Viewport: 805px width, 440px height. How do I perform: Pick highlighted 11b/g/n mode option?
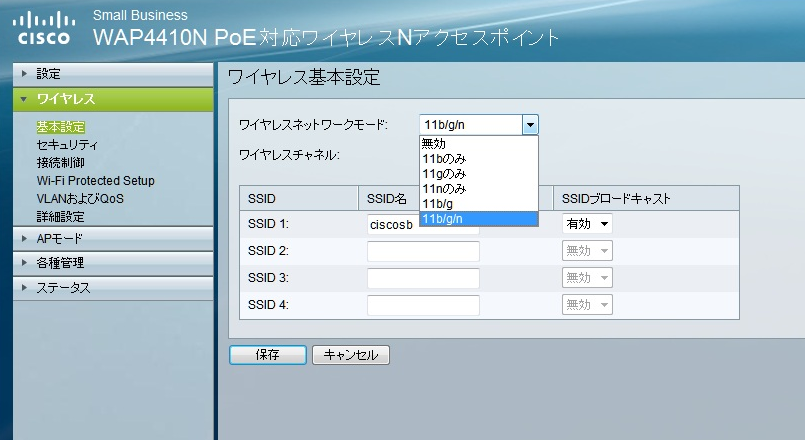pyautogui.click(x=478, y=219)
